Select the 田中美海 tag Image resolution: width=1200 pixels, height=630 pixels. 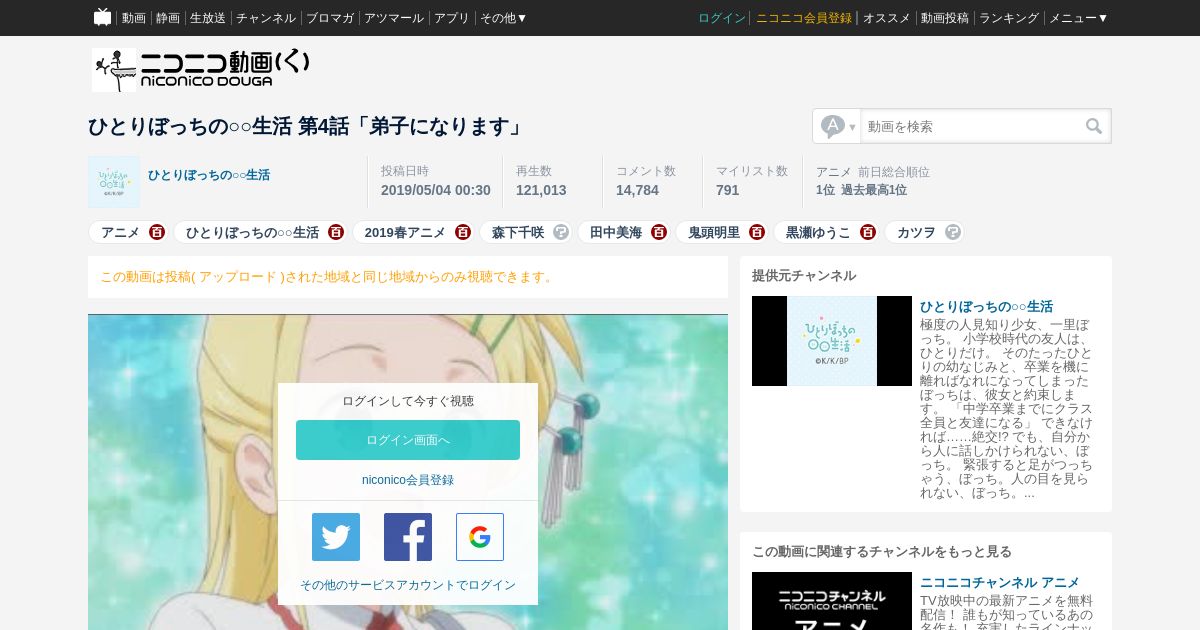coord(616,232)
